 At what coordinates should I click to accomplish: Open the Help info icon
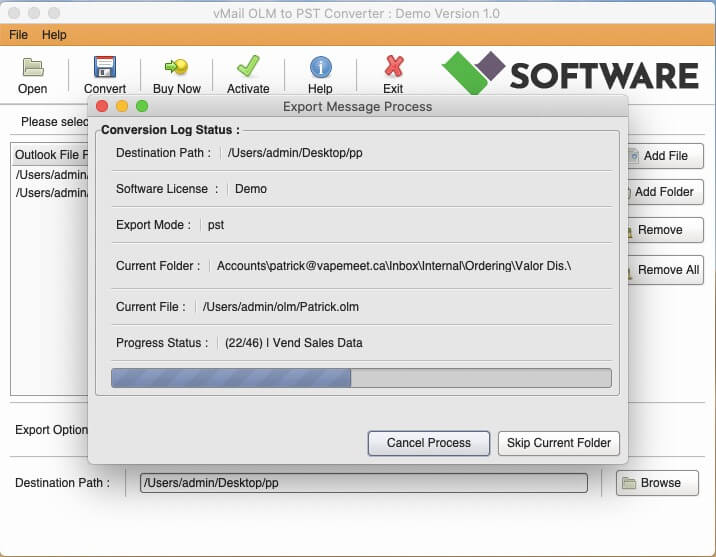[x=320, y=68]
